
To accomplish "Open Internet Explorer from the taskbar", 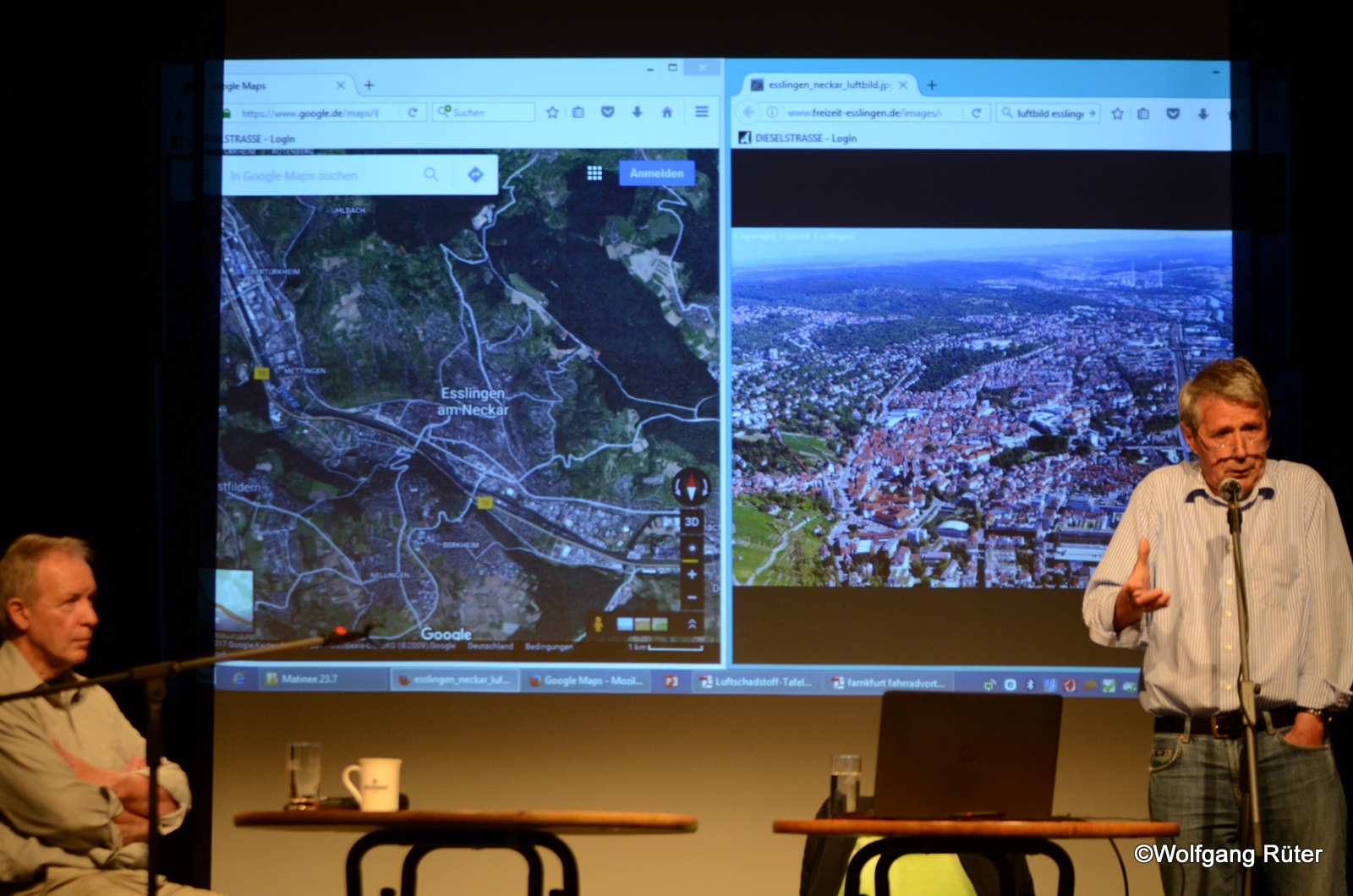I will [238, 679].
